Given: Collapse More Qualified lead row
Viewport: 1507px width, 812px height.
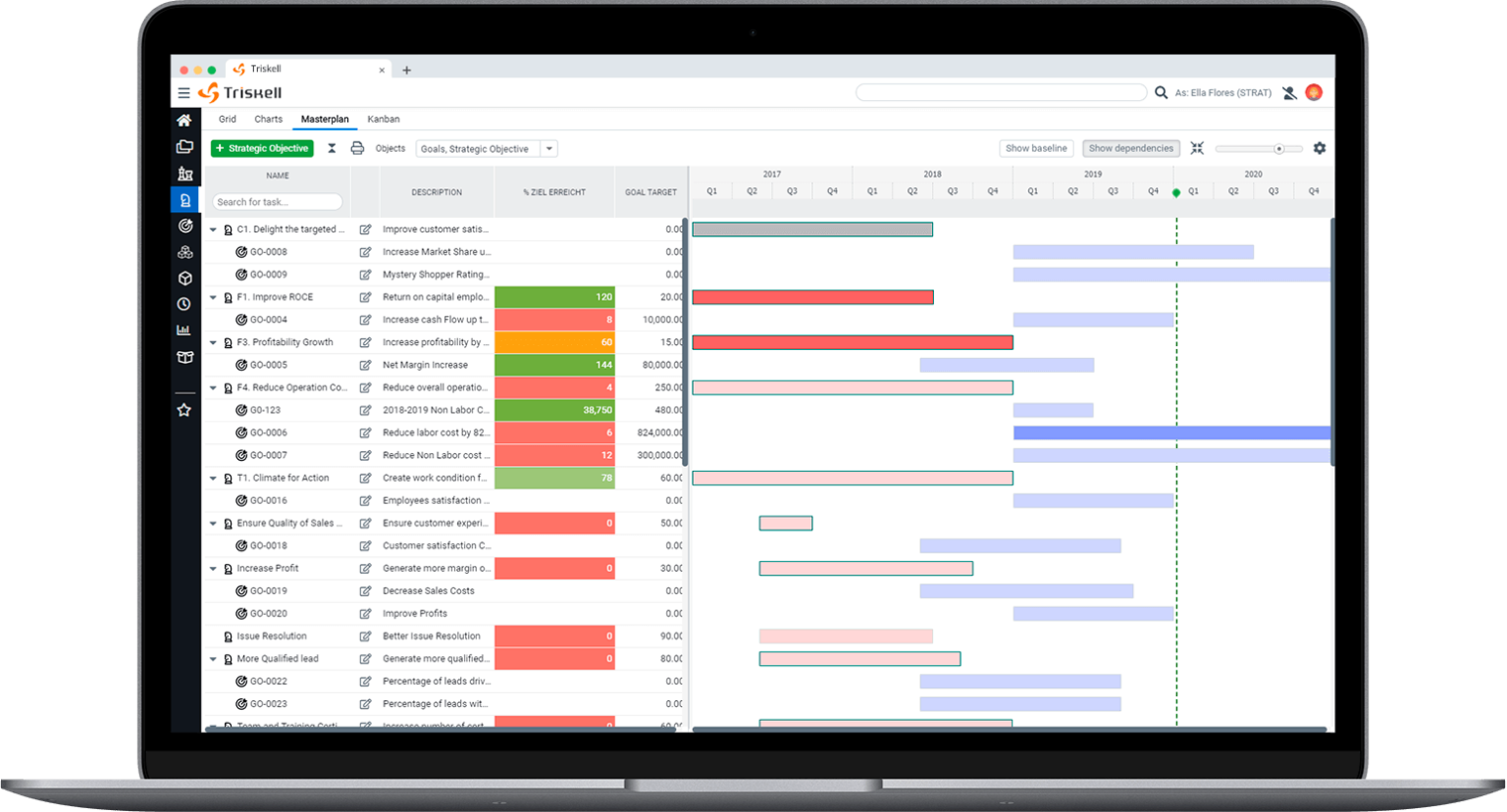Looking at the screenshot, I should [213, 659].
